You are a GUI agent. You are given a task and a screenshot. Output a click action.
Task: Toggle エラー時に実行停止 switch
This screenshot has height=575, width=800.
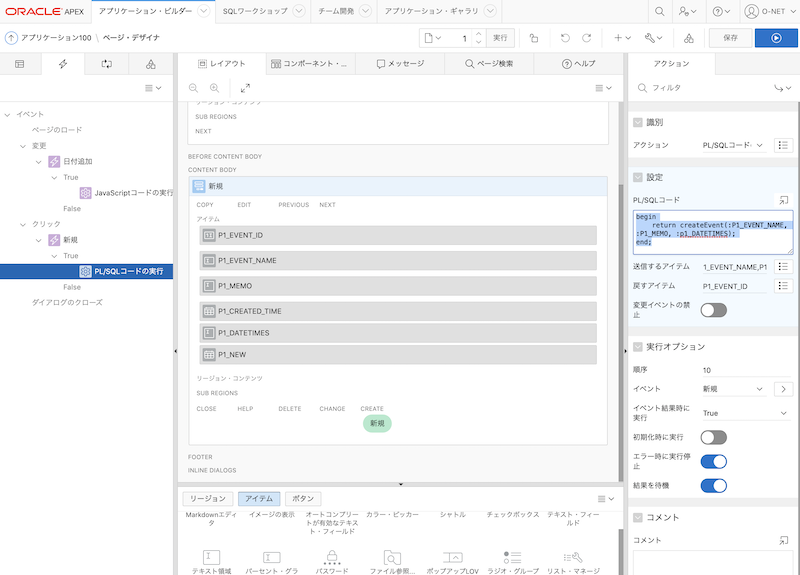pyautogui.click(x=713, y=461)
